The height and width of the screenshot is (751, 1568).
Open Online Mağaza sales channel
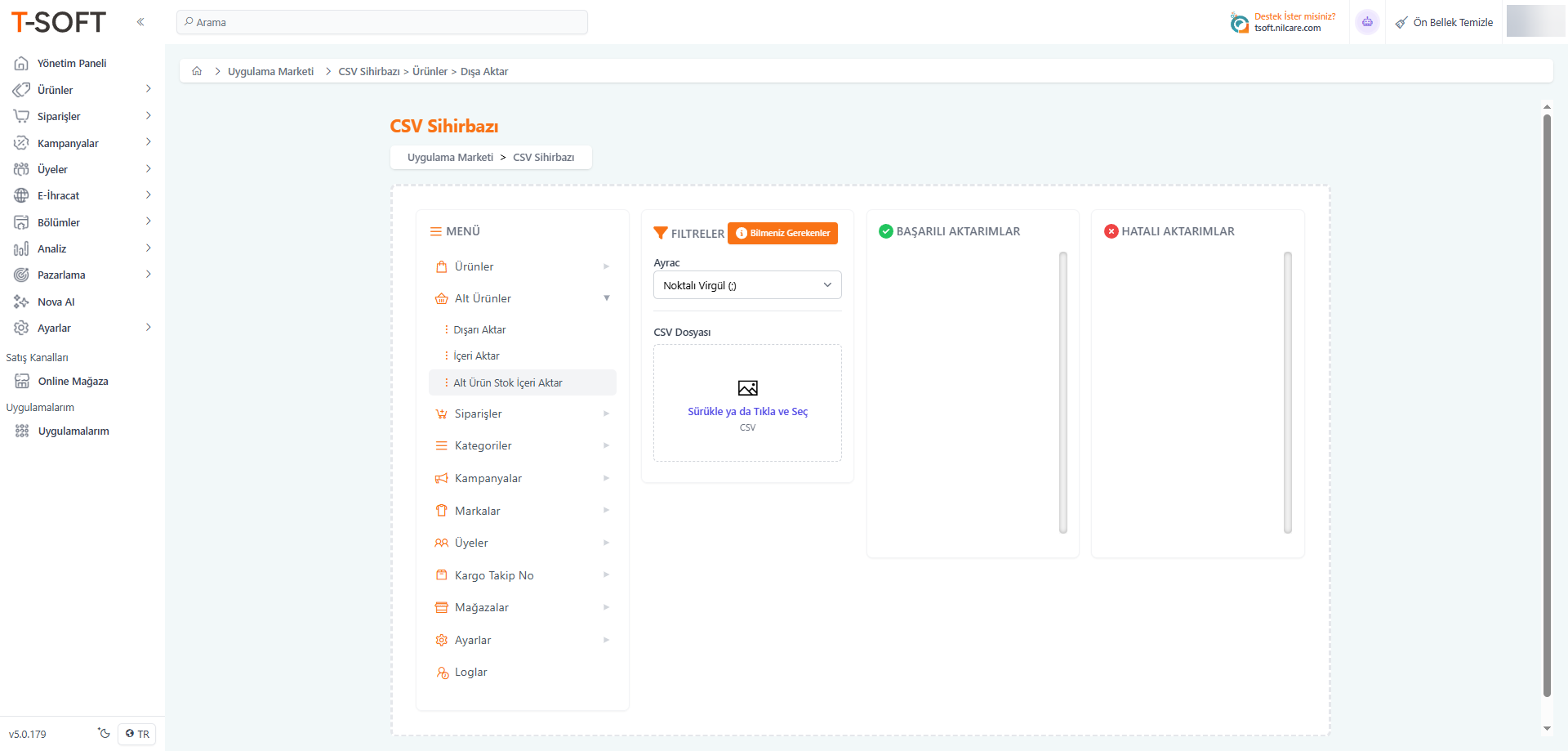click(73, 381)
